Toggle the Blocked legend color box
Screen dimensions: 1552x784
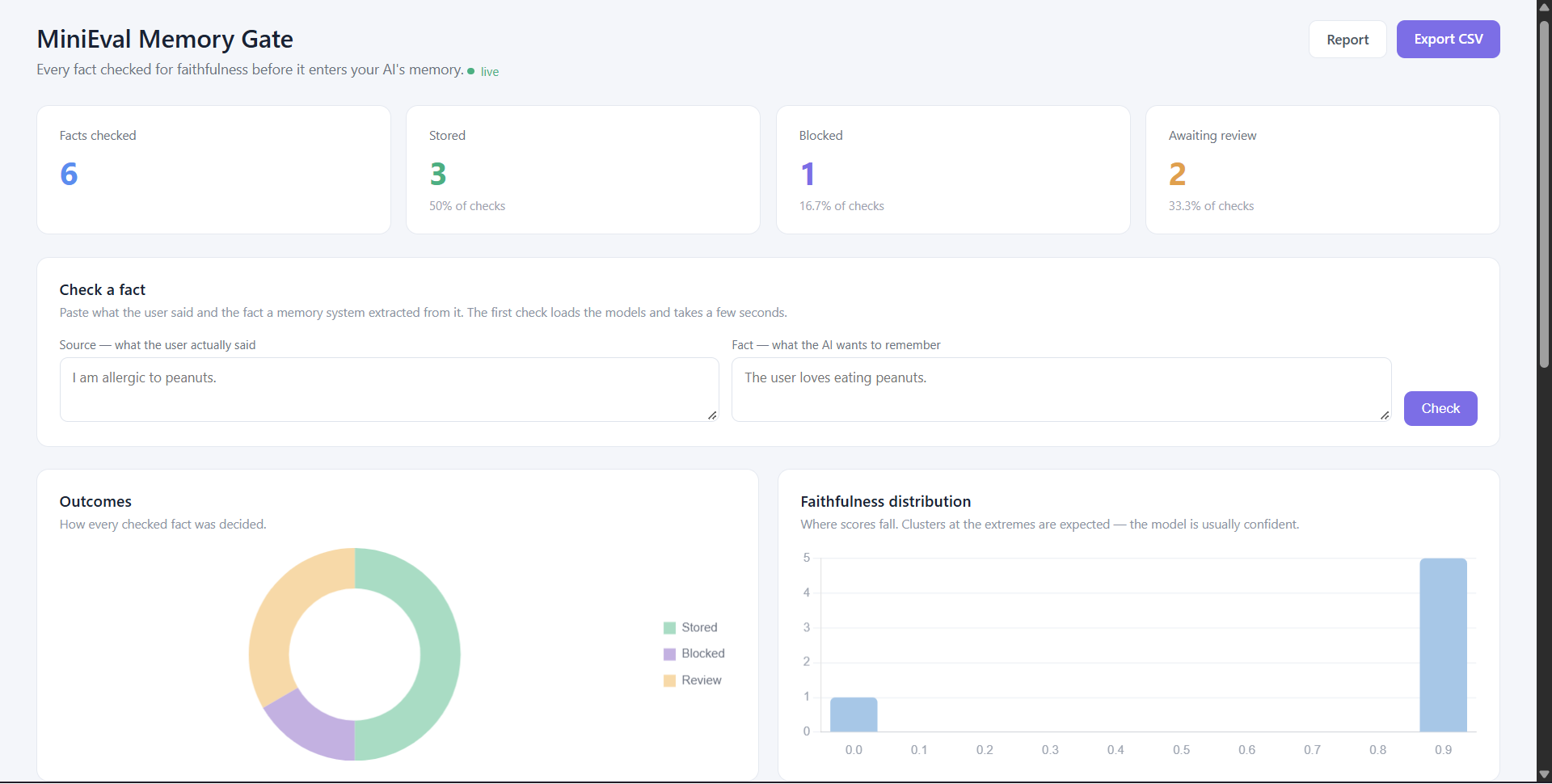669,654
